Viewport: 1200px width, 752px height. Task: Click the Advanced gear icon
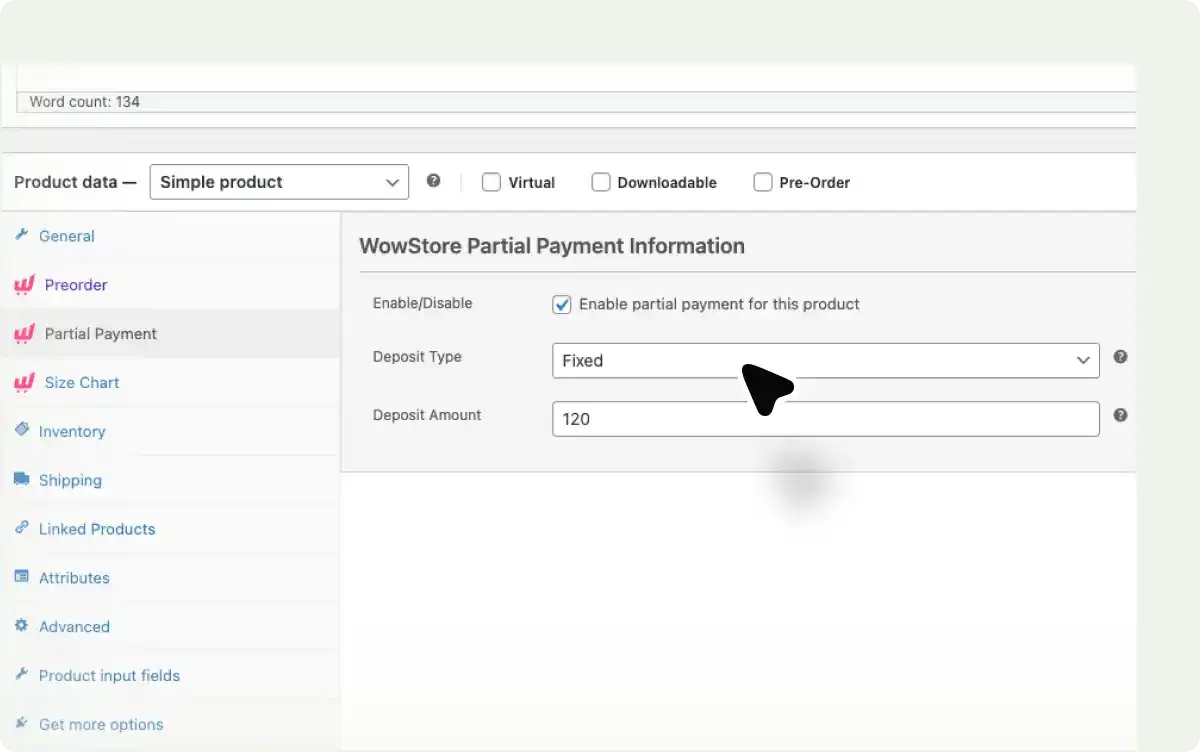[23, 626]
